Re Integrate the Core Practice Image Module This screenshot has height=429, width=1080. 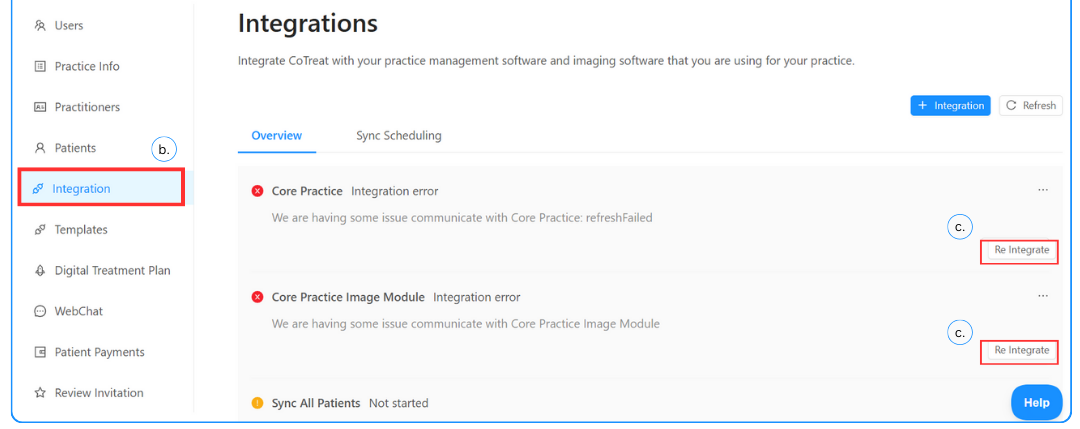pyautogui.click(x=1021, y=350)
